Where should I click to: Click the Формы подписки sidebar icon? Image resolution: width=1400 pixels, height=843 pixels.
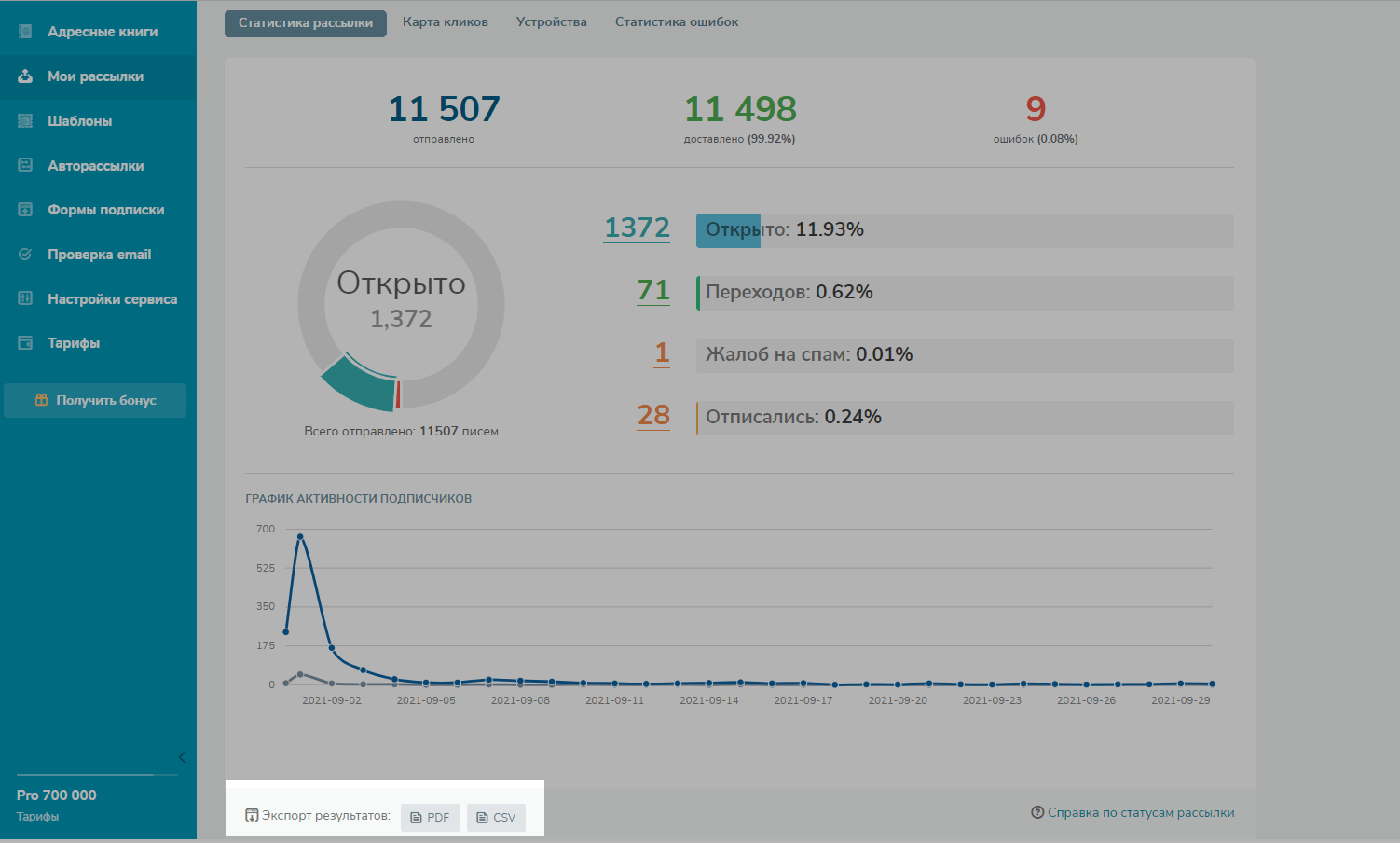(x=25, y=210)
